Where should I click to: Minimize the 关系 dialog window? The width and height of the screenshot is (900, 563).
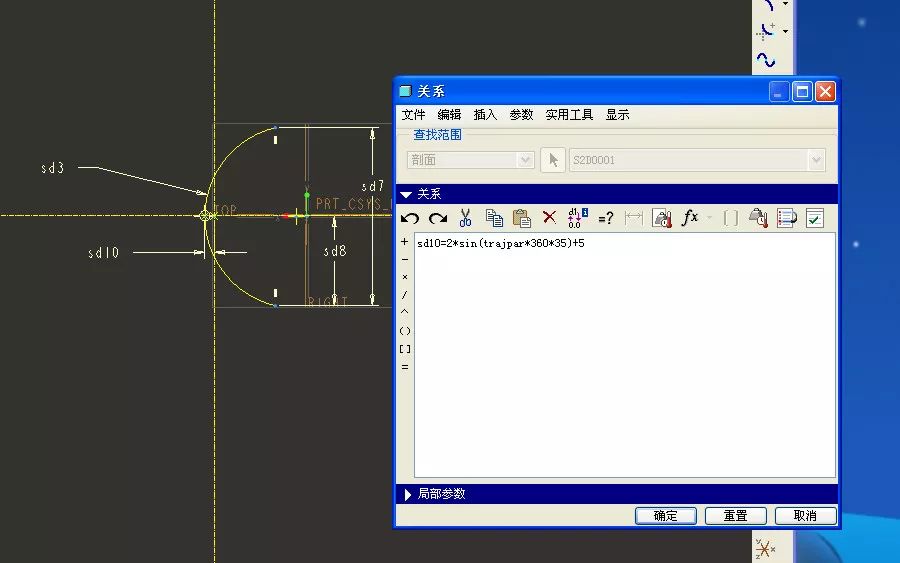[x=779, y=91]
